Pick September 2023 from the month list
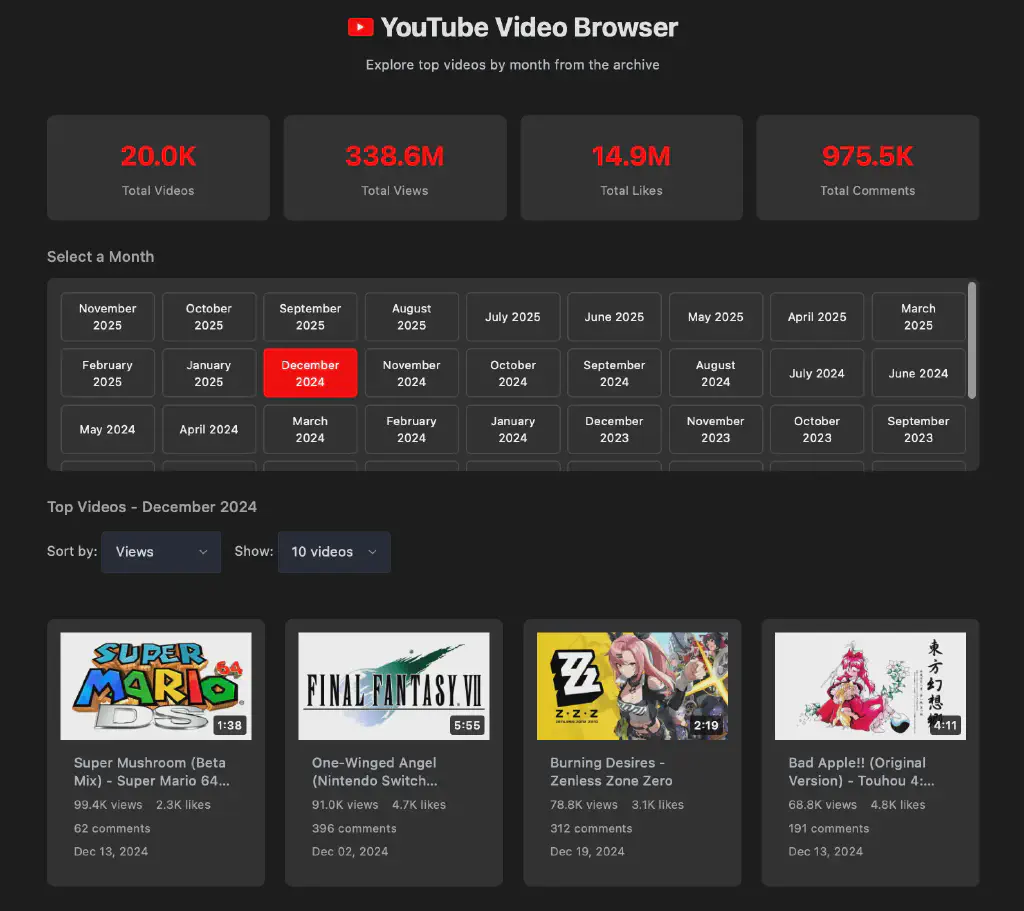 coord(918,429)
